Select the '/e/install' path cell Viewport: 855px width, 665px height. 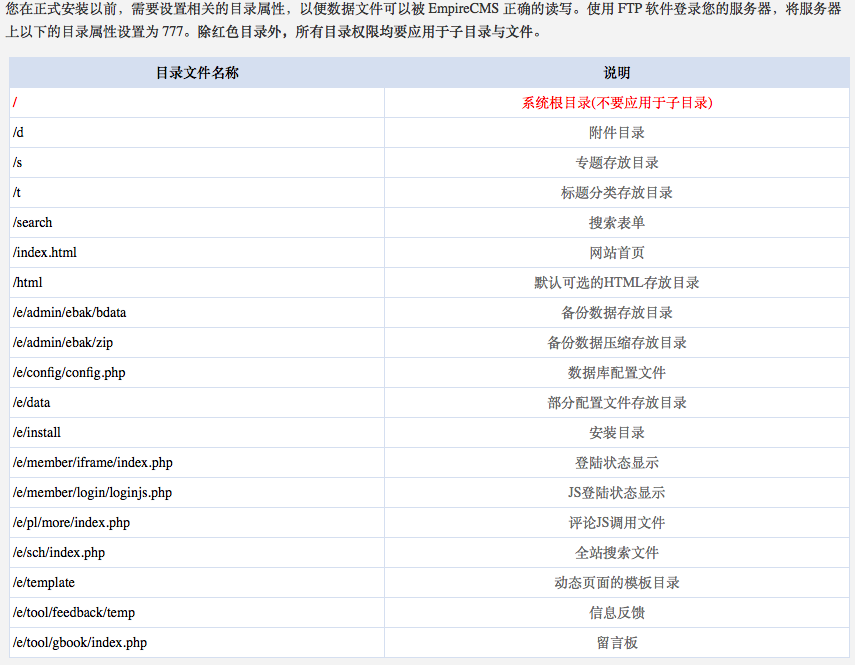[x=197, y=432]
